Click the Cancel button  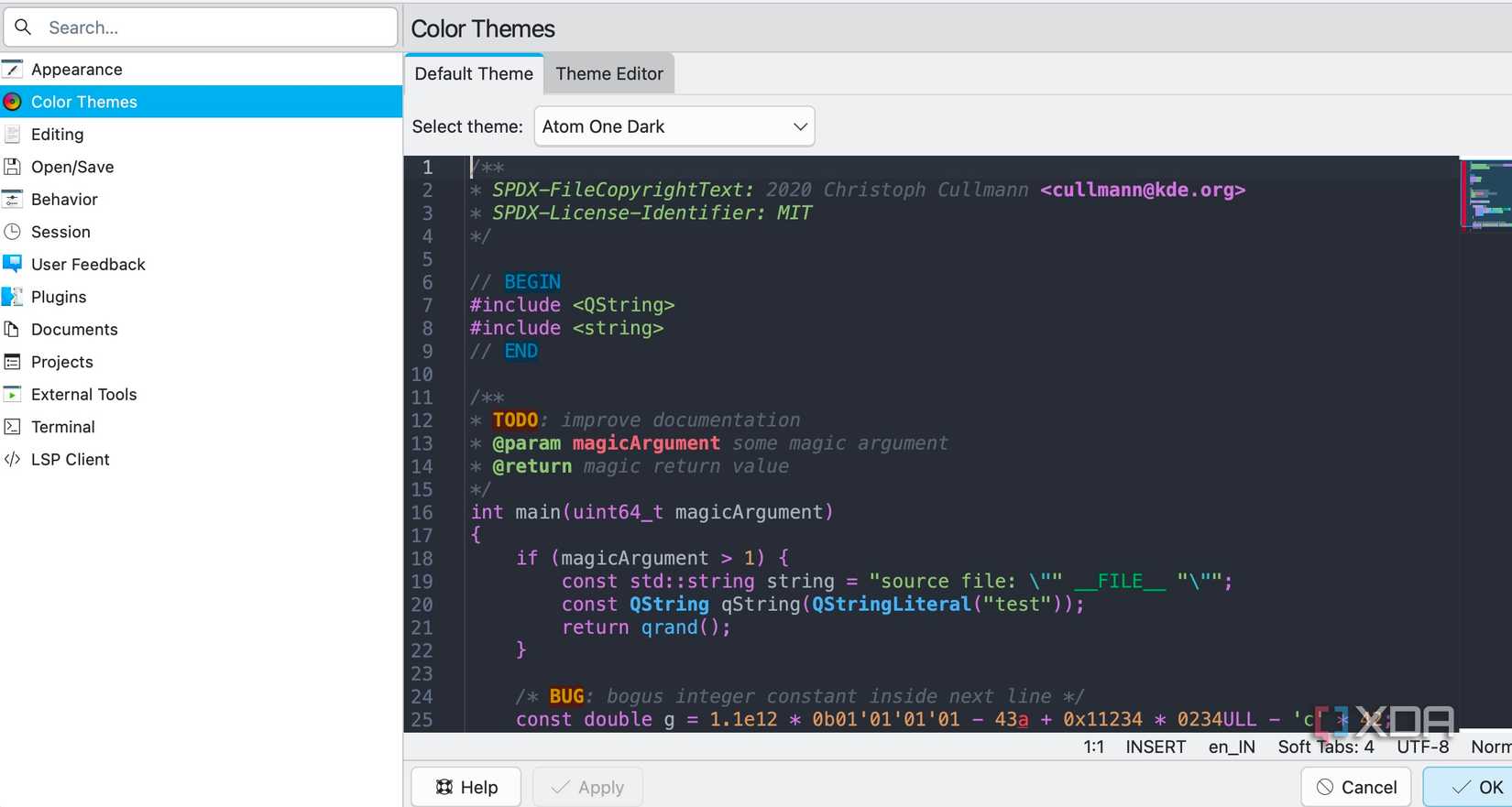coord(1356,787)
